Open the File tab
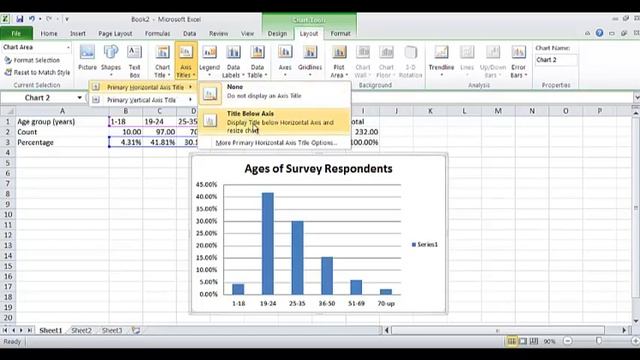This screenshot has width=640, height=360. 16,33
